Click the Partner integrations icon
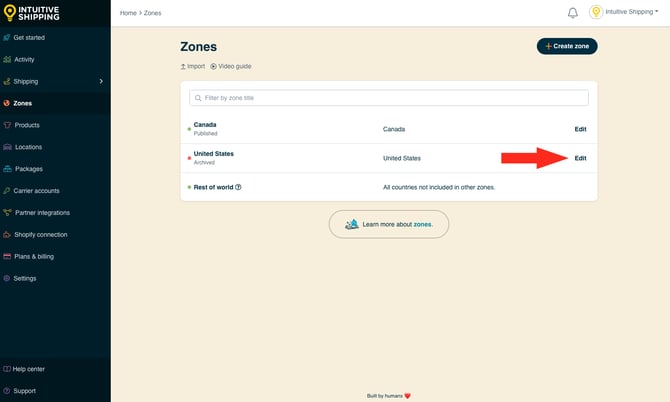The image size is (670, 402). (7, 212)
